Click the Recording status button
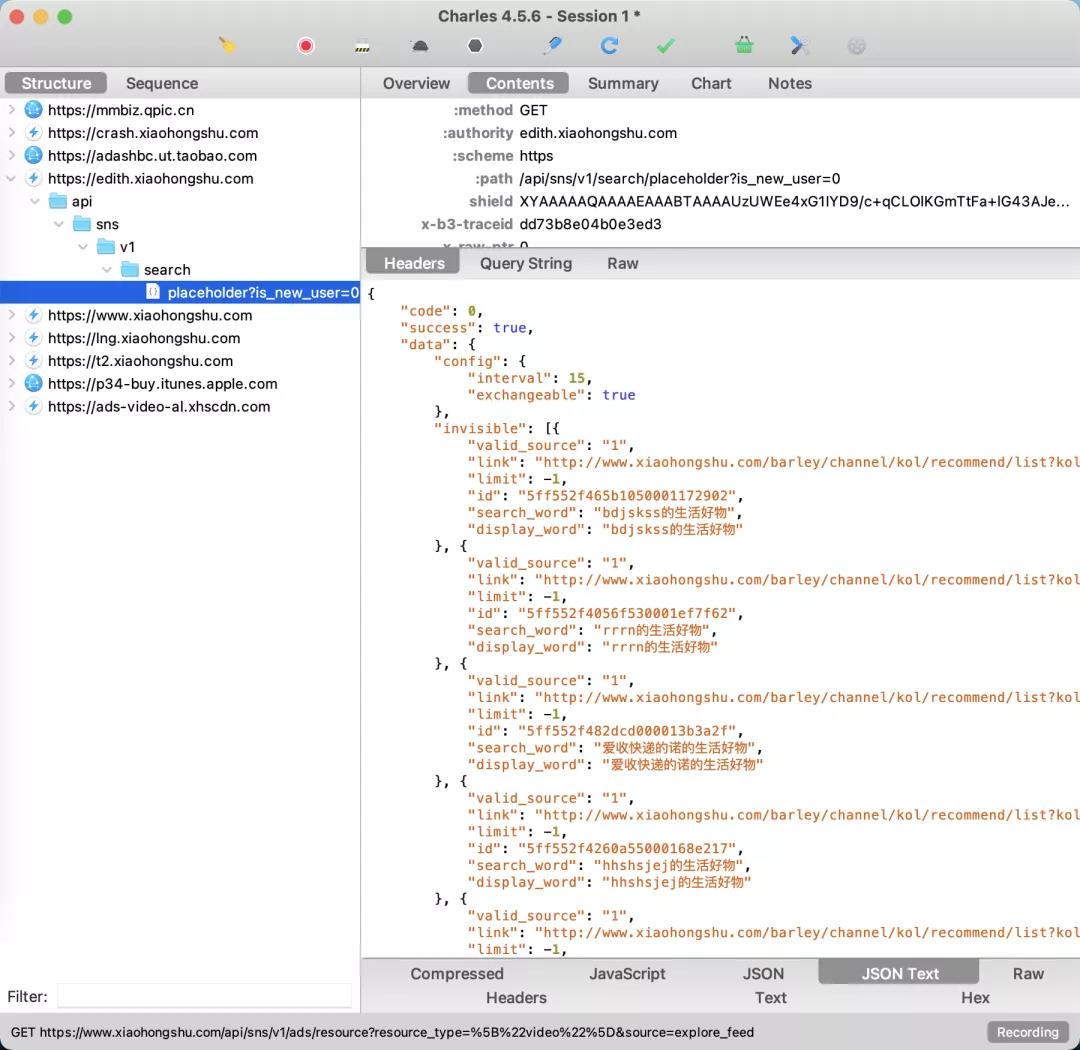The height and width of the screenshot is (1050, 1080). click(1027, 1031)
